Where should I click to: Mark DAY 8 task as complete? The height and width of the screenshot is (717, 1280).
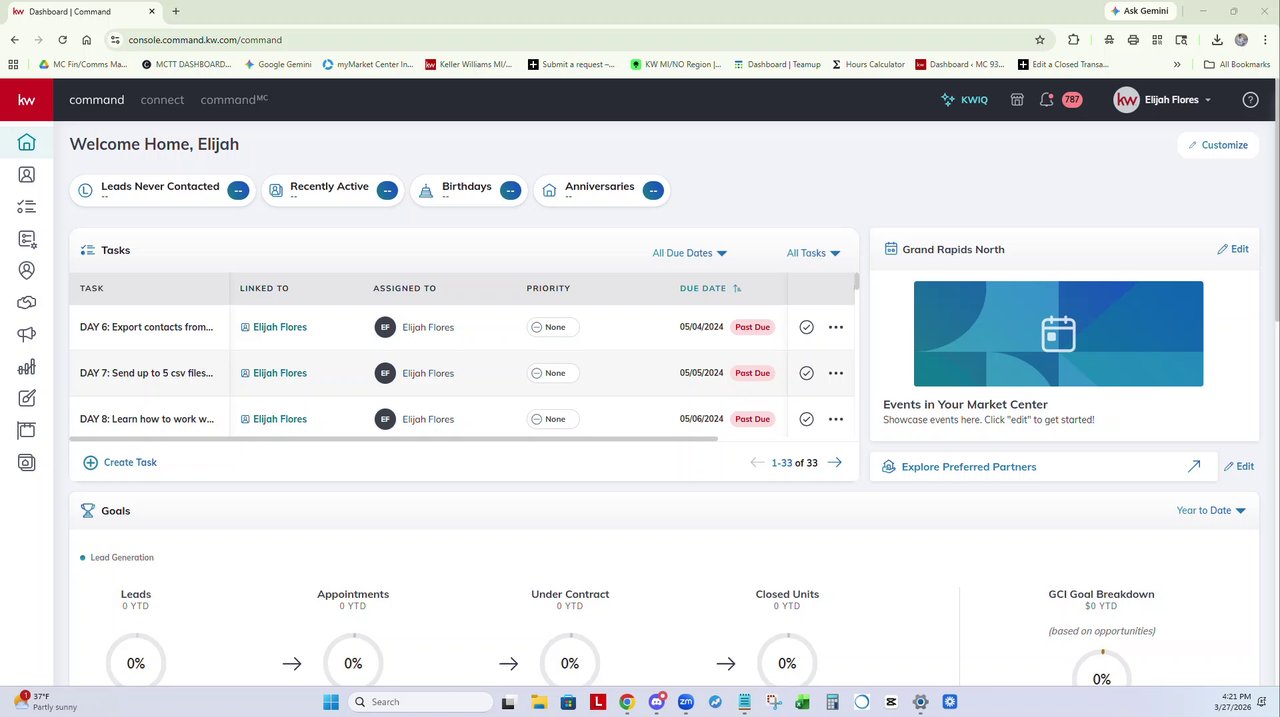[x=806, y=419]
